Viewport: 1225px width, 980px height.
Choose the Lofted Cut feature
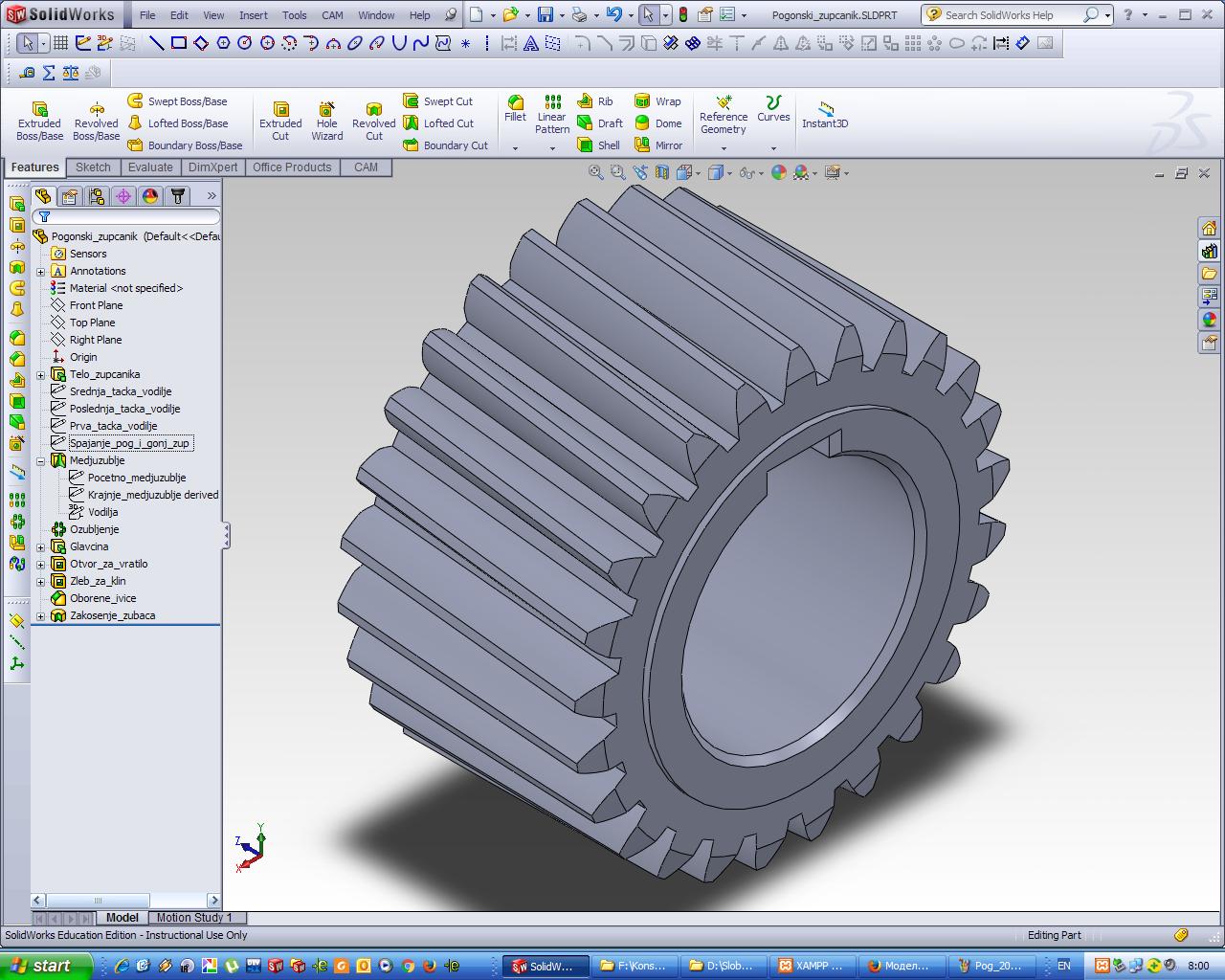[x=438, y=123]
